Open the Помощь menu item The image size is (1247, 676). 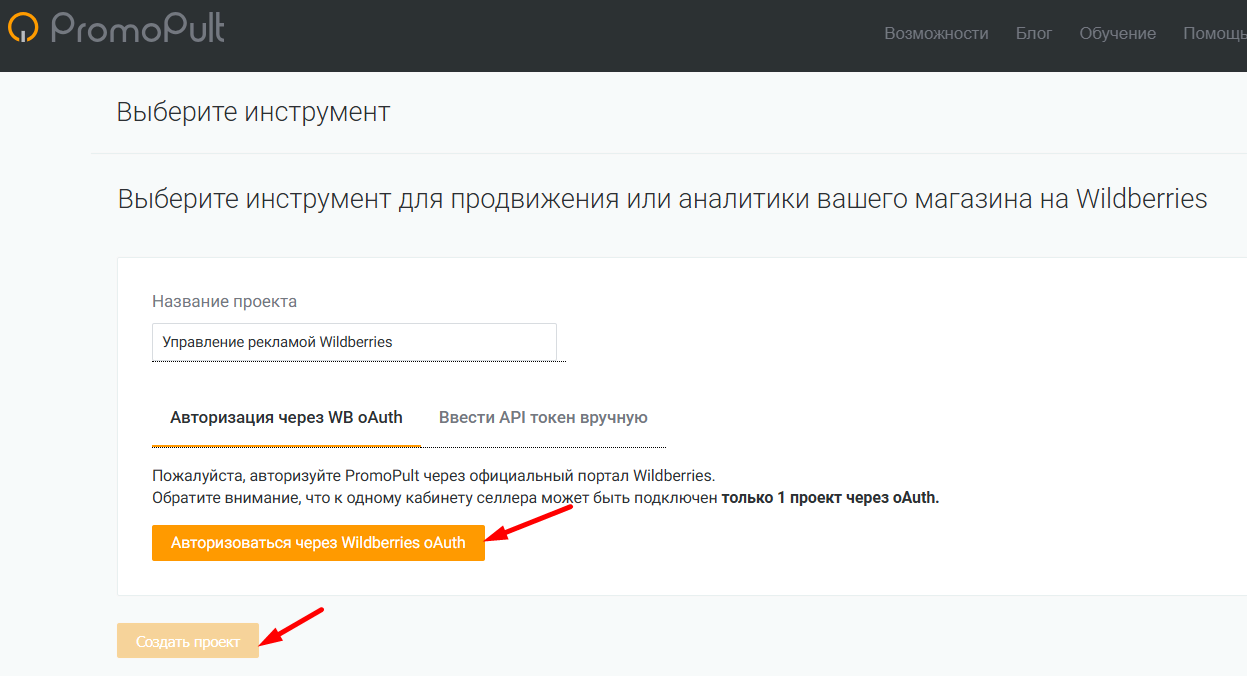coord(1214,33)
